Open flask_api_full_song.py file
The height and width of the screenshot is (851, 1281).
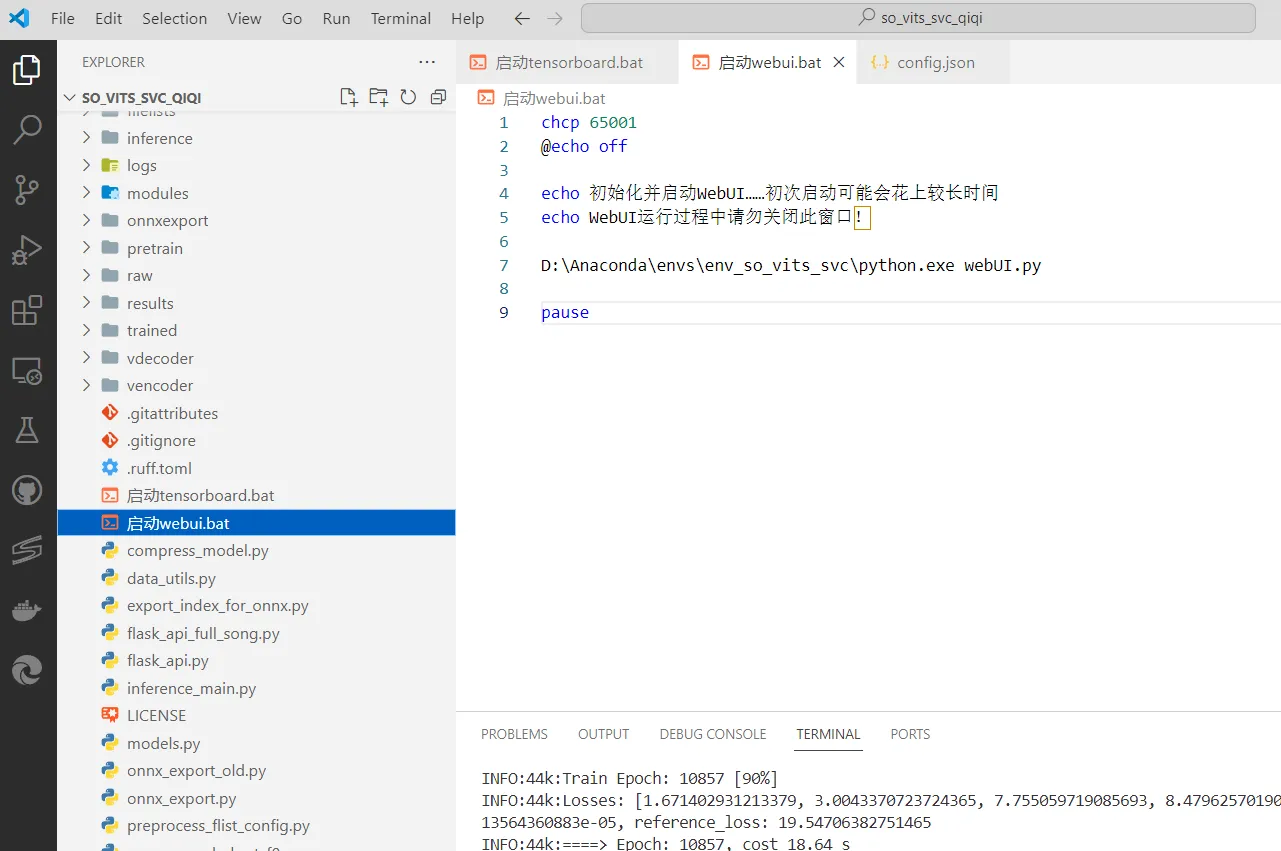(x=256, y=633)
